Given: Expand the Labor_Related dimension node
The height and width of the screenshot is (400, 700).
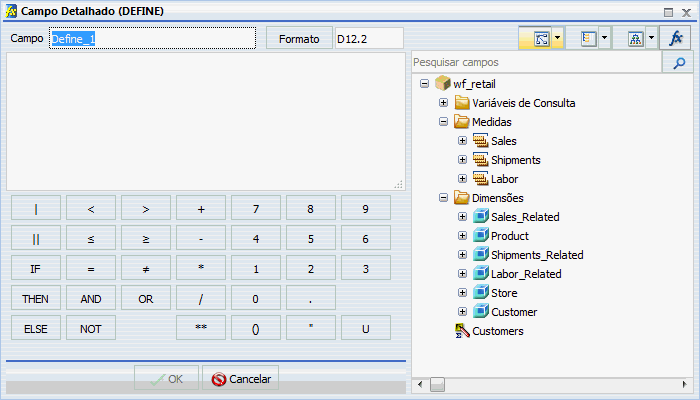Looking at the screenshot, I should 462,273.
